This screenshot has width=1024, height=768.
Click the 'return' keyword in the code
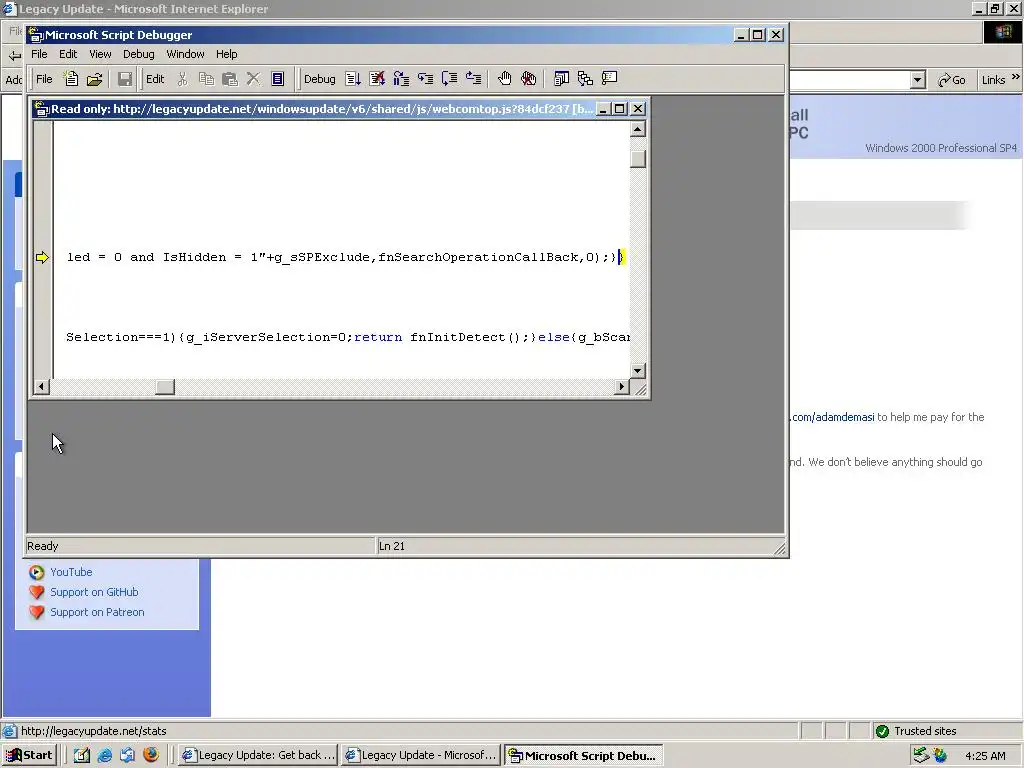(x=378, y=337)
